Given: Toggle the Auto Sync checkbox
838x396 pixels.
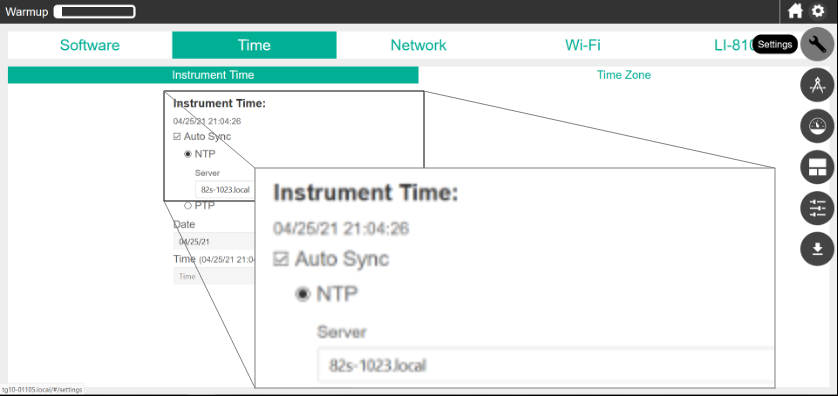Looking at the screenshot, I should (177, 137).
